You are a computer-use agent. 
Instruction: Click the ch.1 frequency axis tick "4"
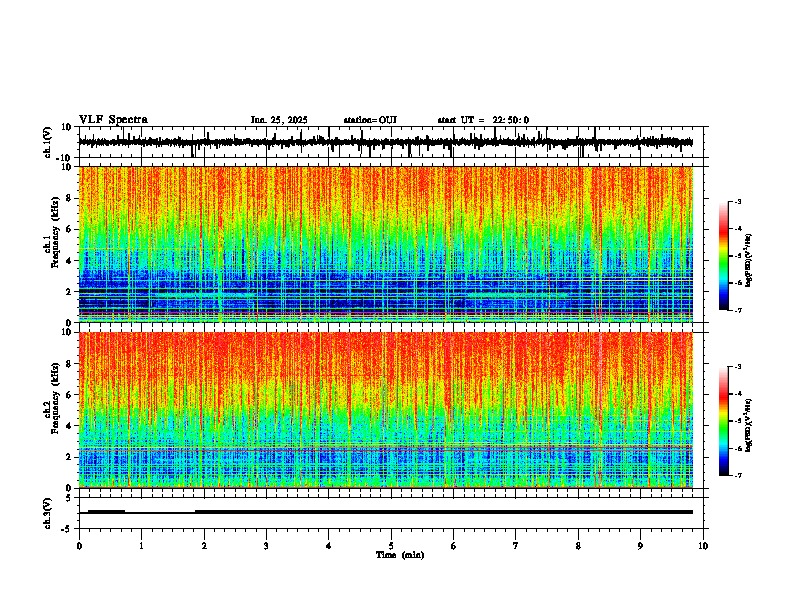click(x=69, y=261)
